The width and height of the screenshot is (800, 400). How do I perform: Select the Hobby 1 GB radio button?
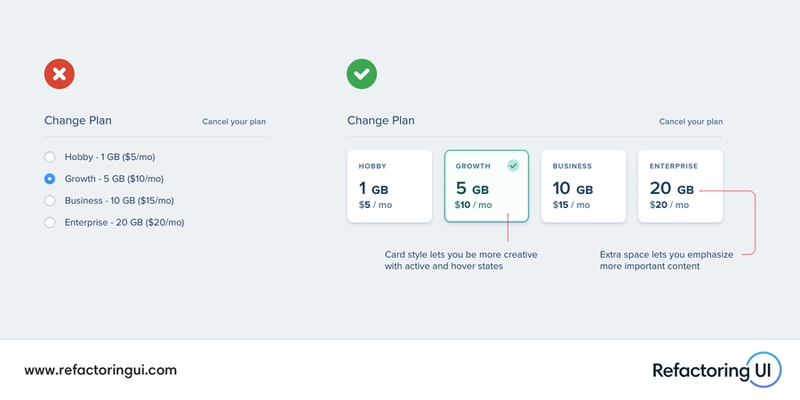coord(50,157)
